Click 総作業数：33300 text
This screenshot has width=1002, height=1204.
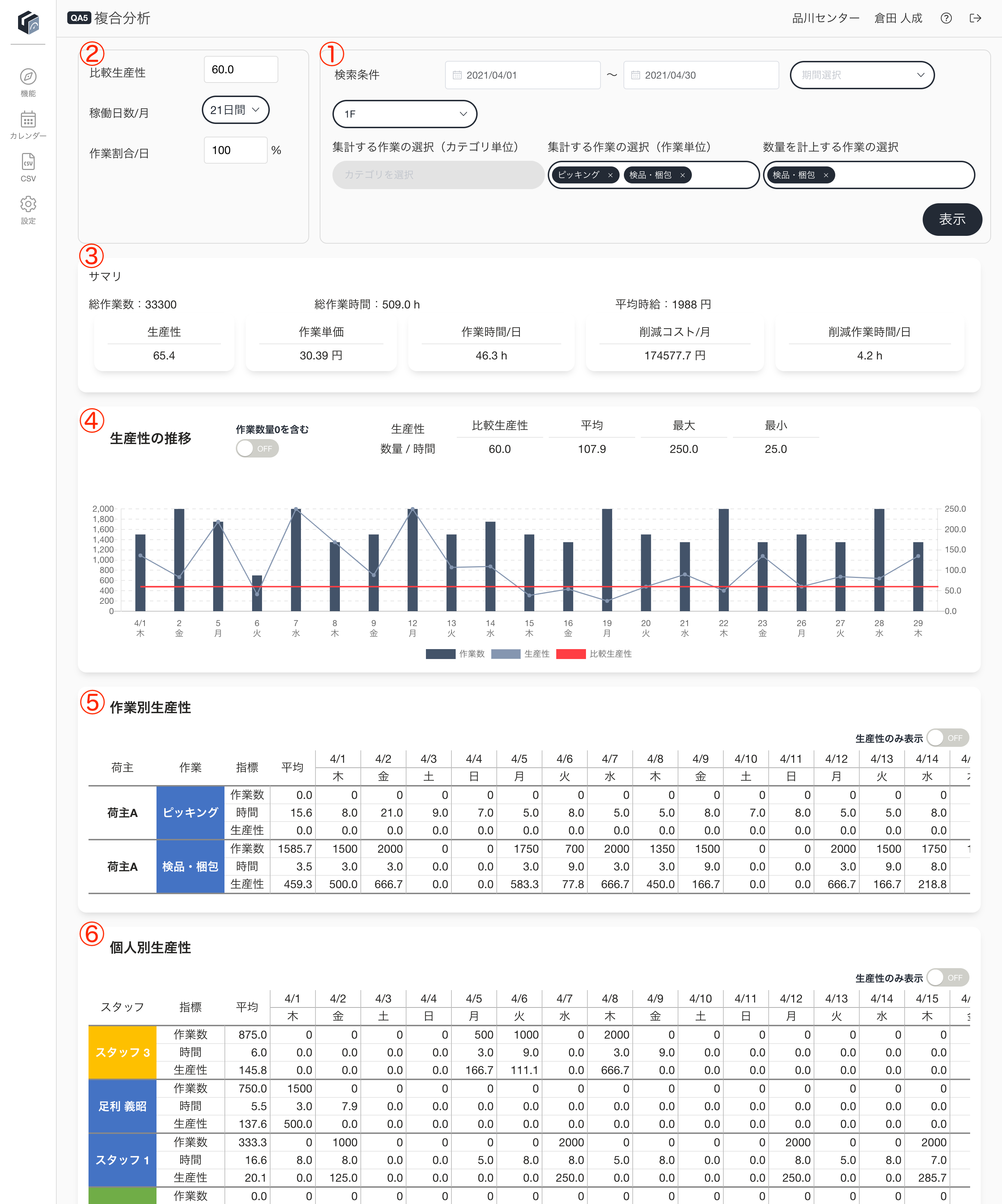click(x=132, y=305)
